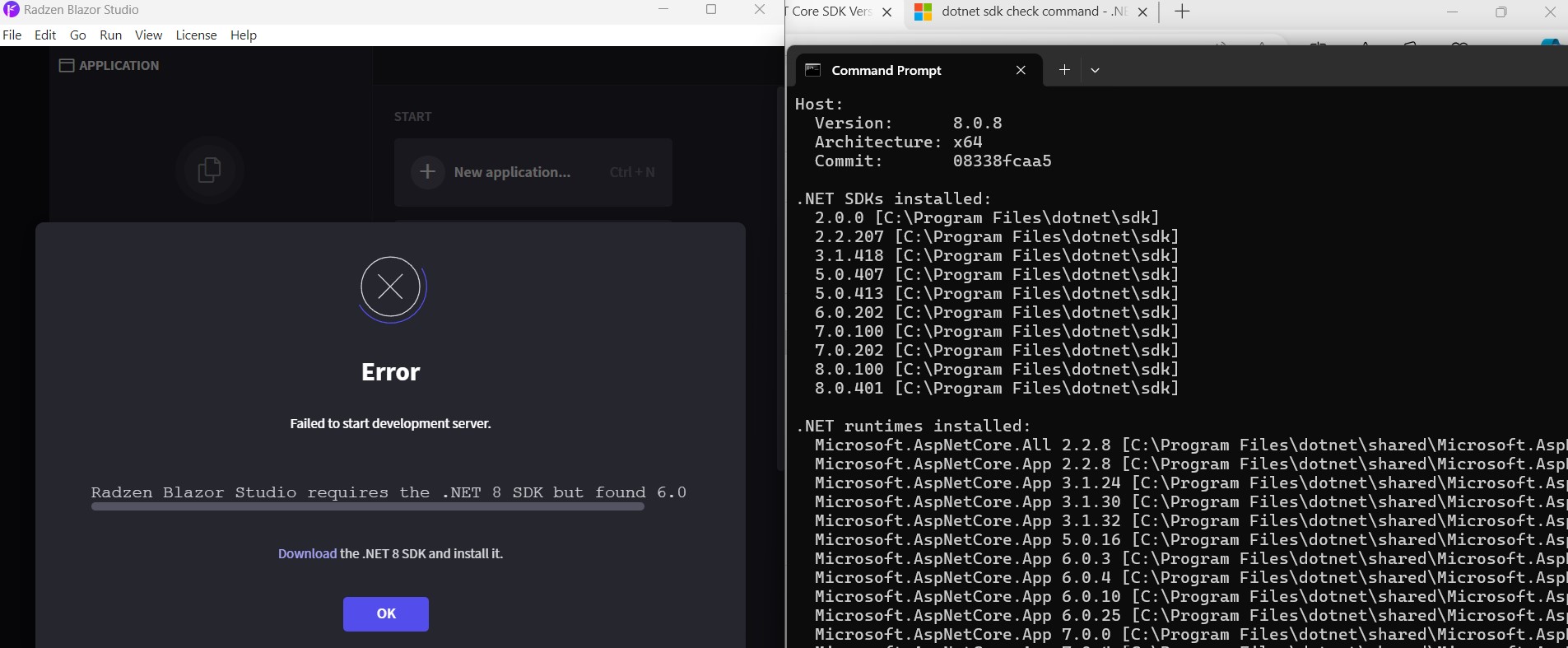The width and height of the screenshot is (1568, 648).
Task: Click the horizontal scrollbar under the error message
Action: (367, 507)
